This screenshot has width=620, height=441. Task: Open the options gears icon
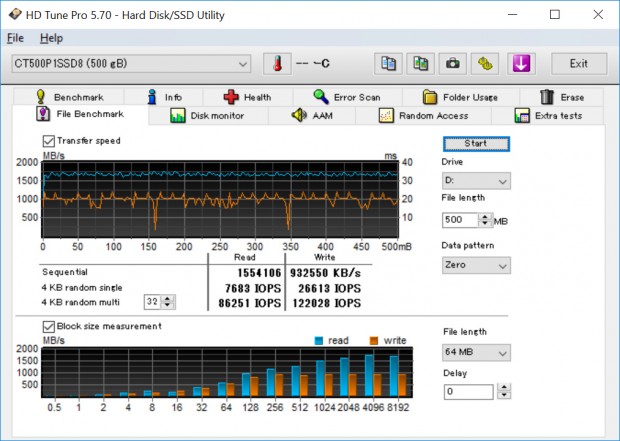485,64
